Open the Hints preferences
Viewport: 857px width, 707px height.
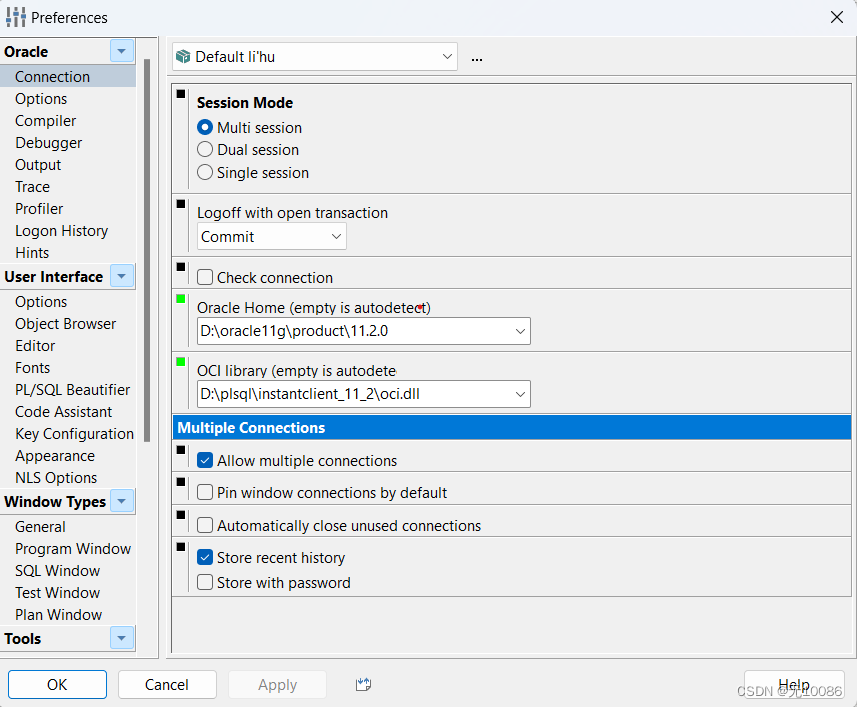32,252
